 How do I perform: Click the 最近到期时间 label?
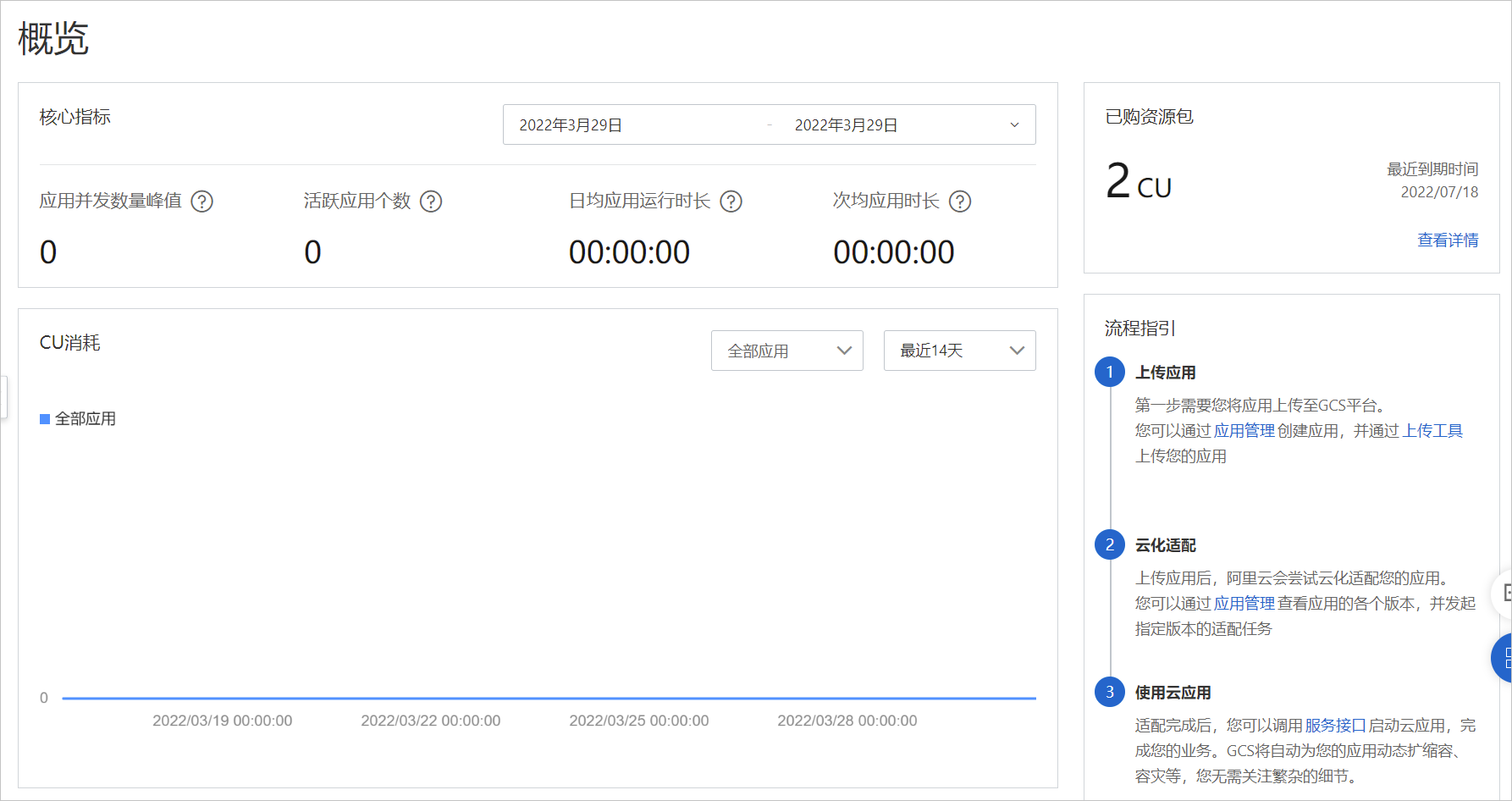point(1432,169)
